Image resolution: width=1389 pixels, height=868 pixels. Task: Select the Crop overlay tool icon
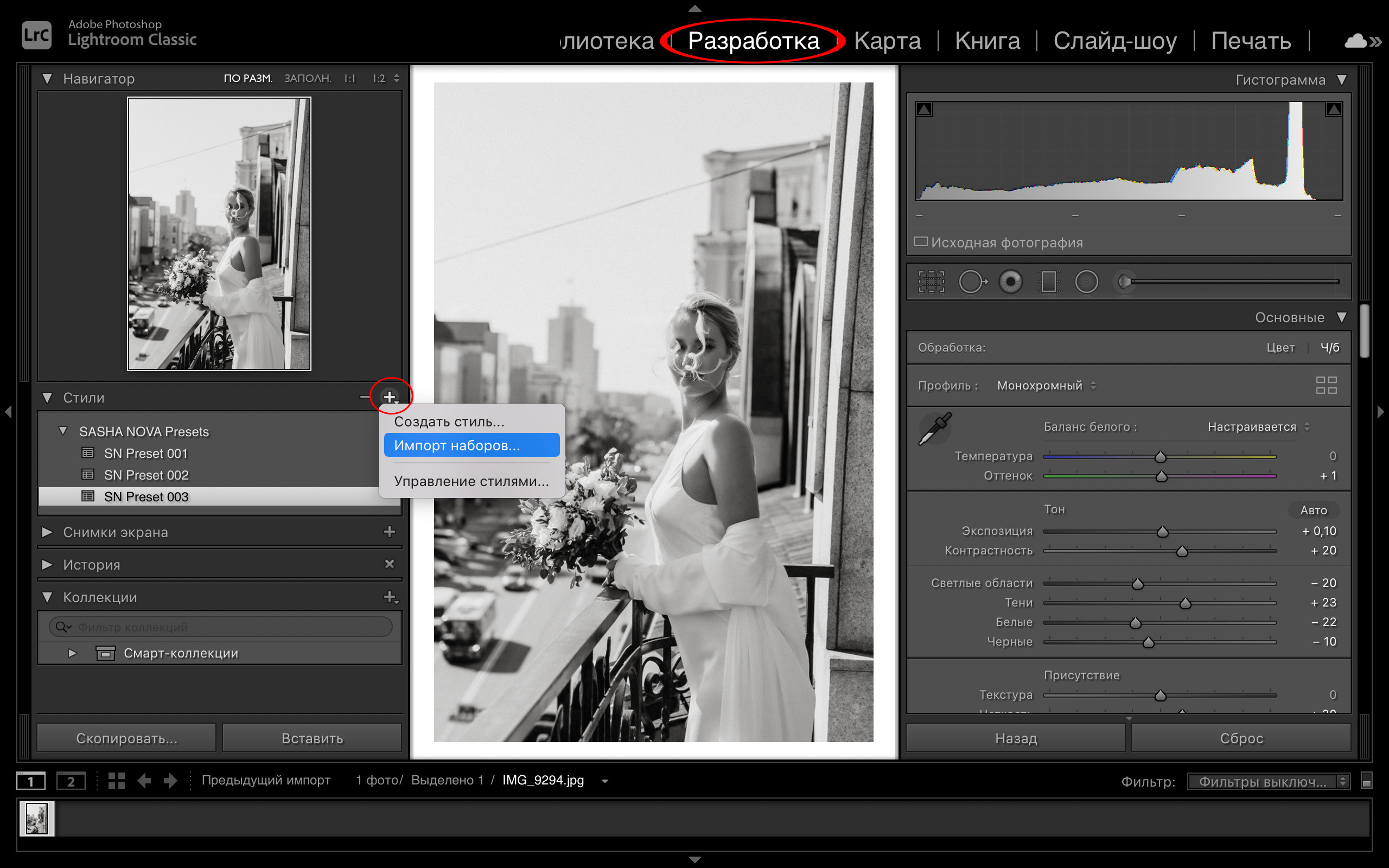(x=931, y=282)
